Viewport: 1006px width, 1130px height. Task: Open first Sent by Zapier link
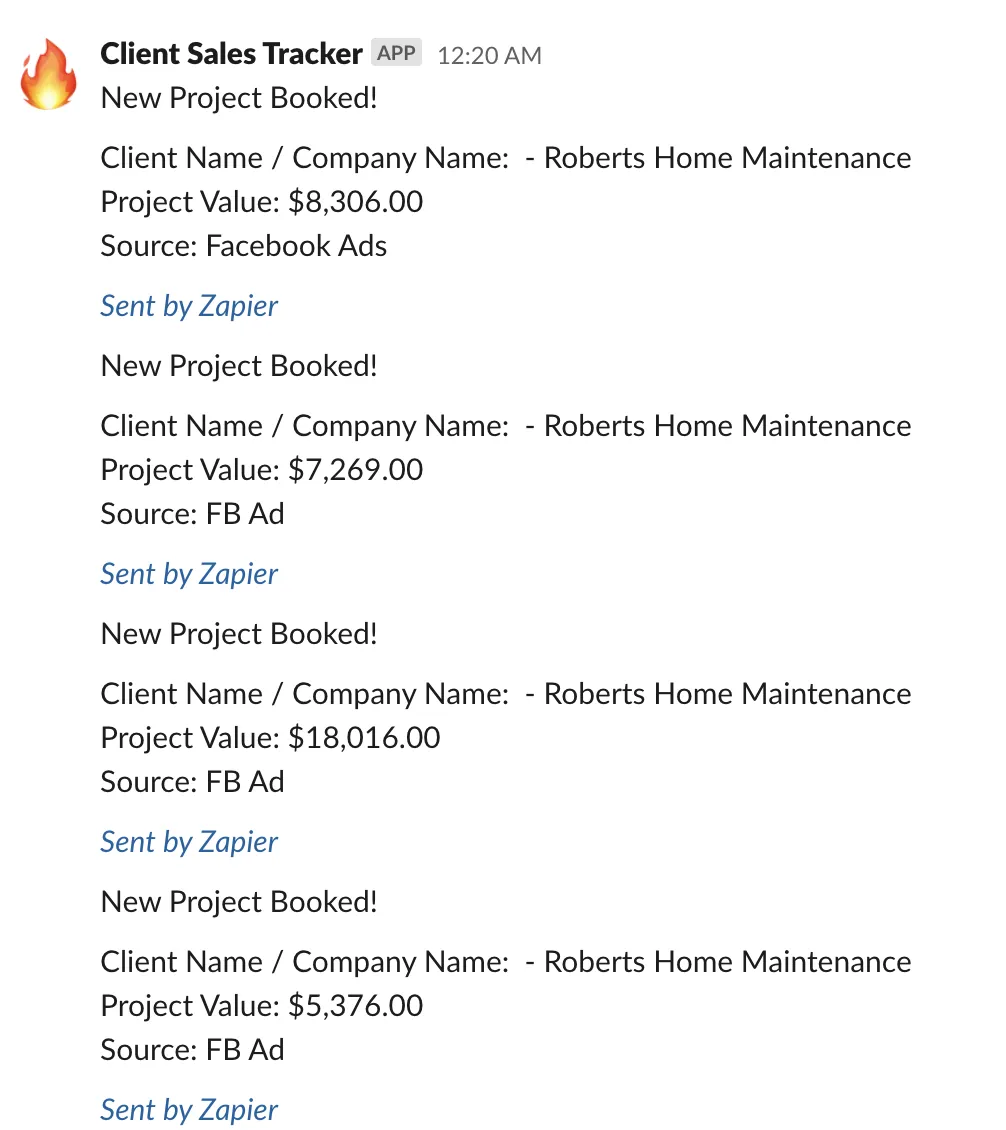click(x=189, y=306)
